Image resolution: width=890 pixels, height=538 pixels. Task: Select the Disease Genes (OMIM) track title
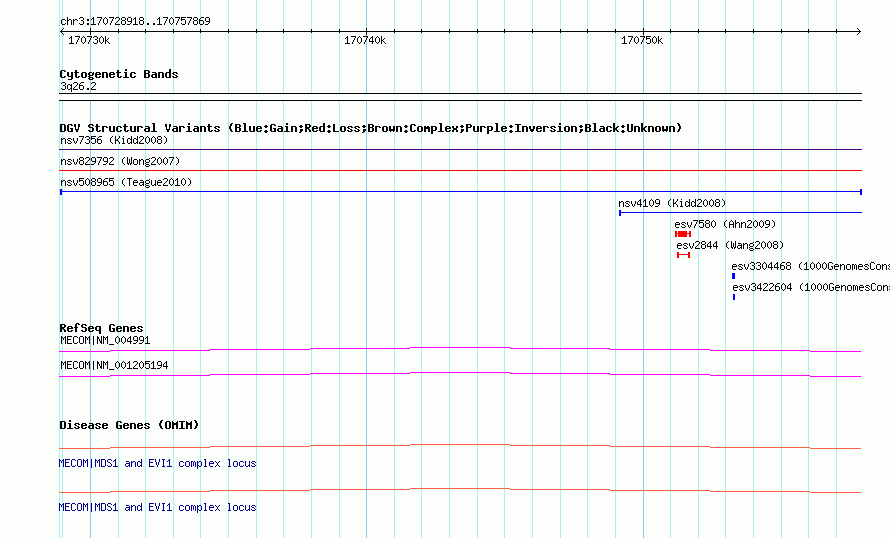(129, 425)
